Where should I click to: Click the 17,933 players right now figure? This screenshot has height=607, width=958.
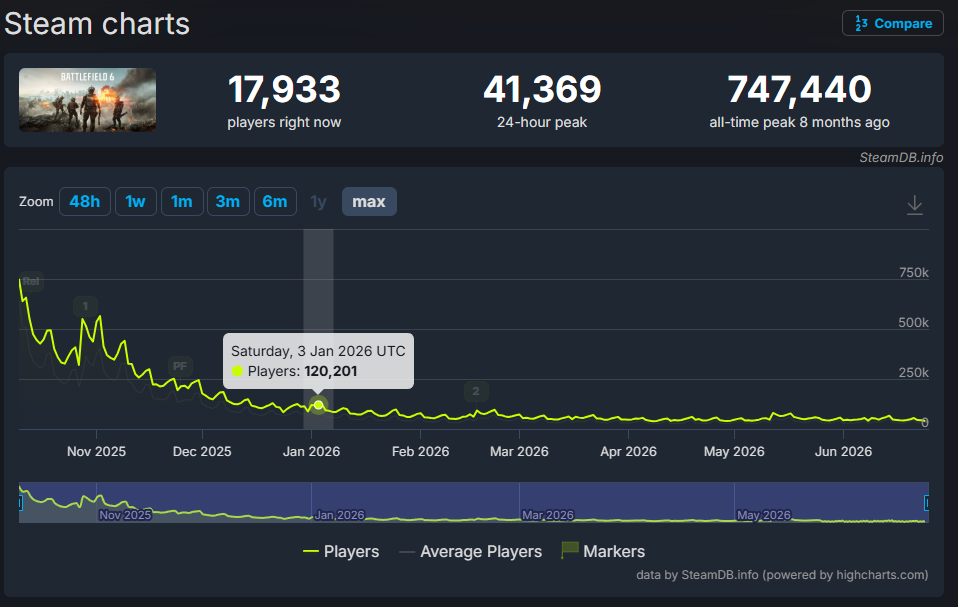coord(284,89)
